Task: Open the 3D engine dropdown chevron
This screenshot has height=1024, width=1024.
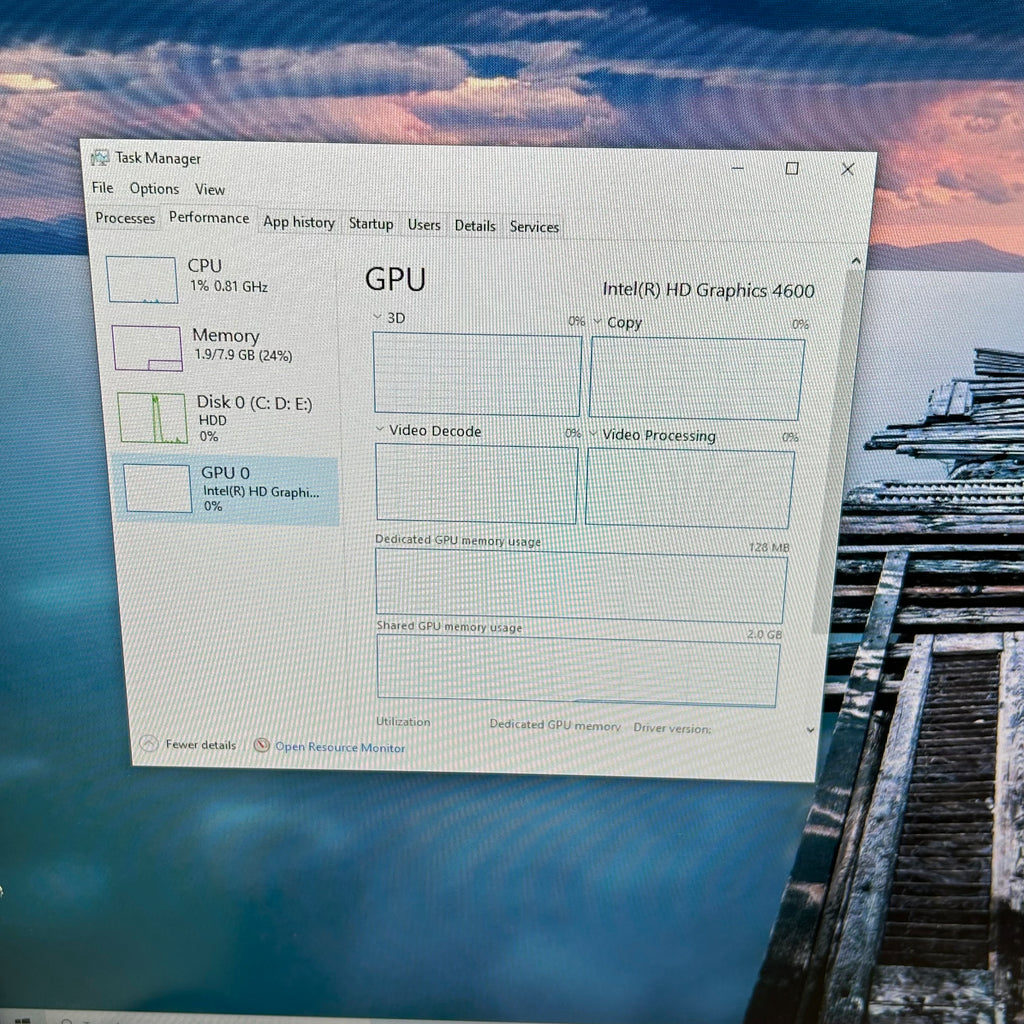Action: 377,317
